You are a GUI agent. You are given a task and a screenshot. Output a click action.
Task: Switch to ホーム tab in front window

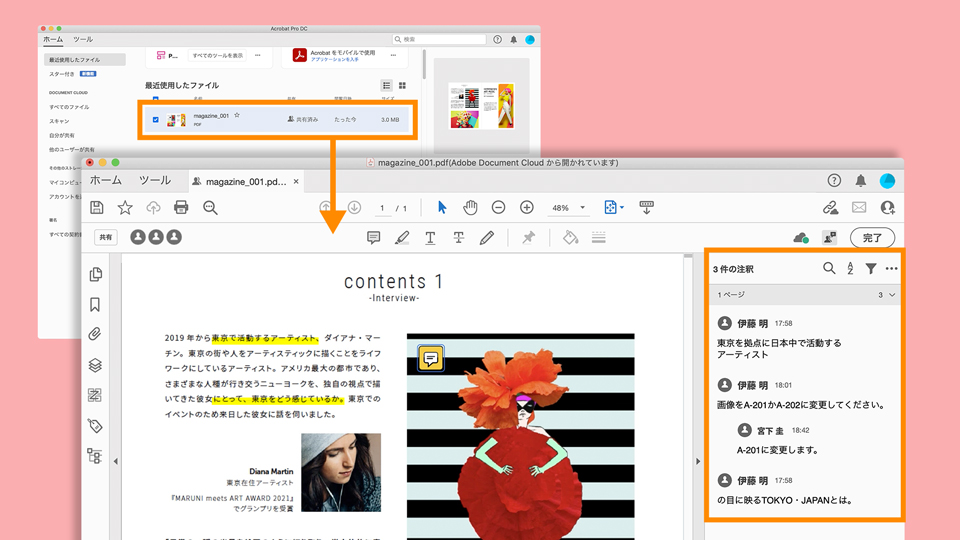click(x=106, y=181)
